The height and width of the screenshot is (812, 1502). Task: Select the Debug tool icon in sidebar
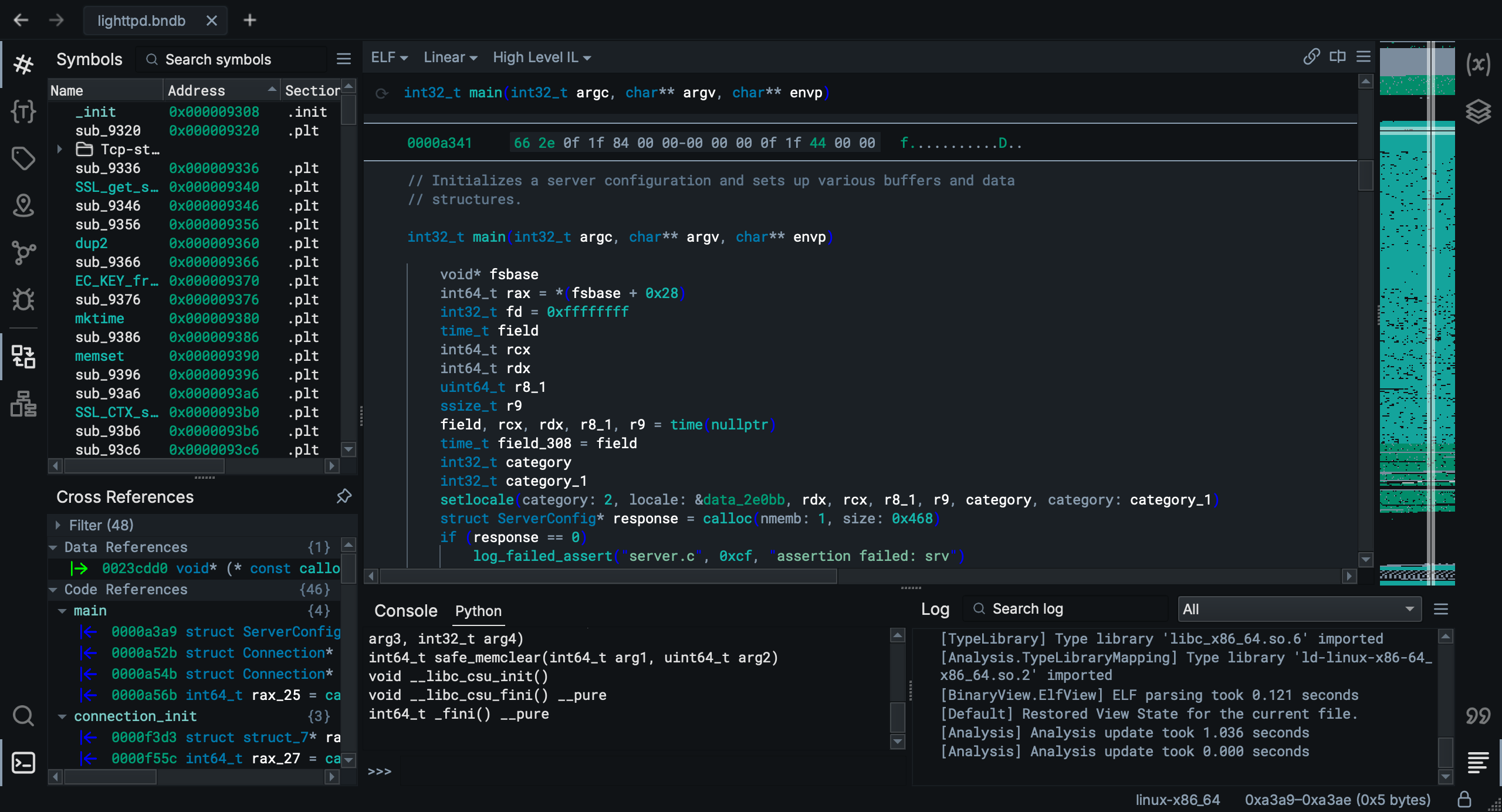(24, 298)
